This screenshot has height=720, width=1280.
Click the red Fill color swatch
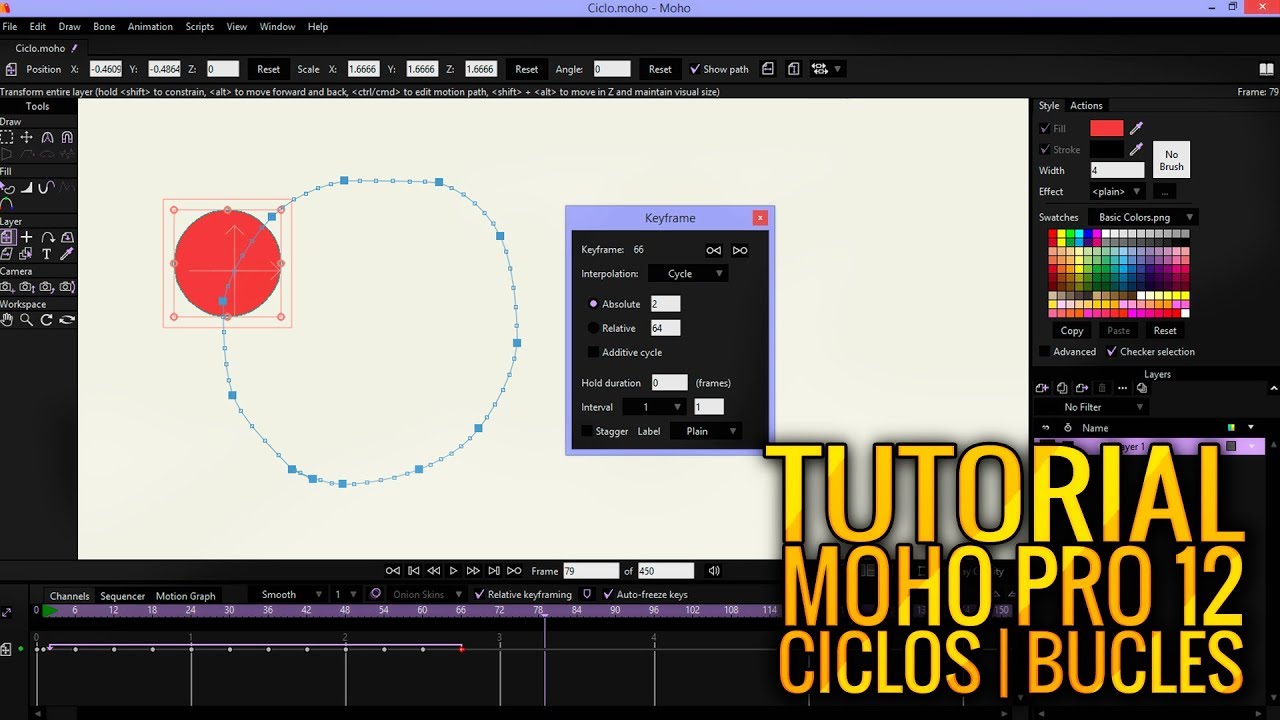[x=1106, y=128]
